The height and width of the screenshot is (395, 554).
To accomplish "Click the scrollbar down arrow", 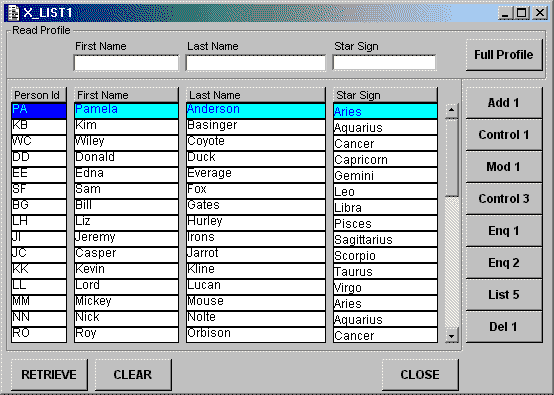I will pyautogui.click(x=452, y=336).
